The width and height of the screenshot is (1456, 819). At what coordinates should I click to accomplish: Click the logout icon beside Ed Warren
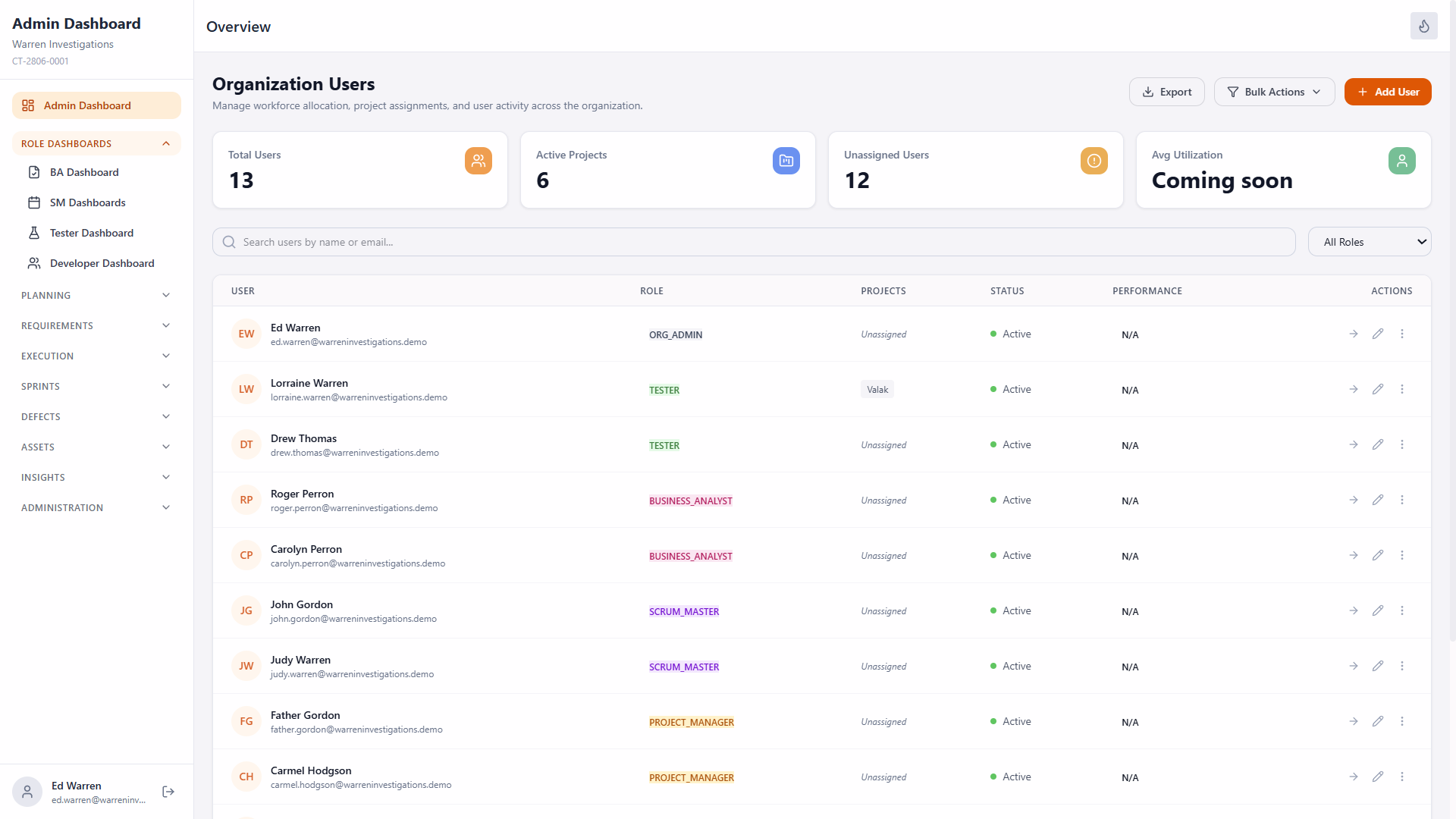[x=168, y=792]
